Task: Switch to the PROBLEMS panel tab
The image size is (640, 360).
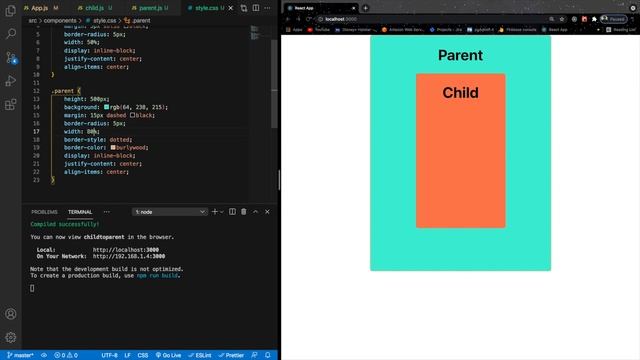Action: (44, 212)
